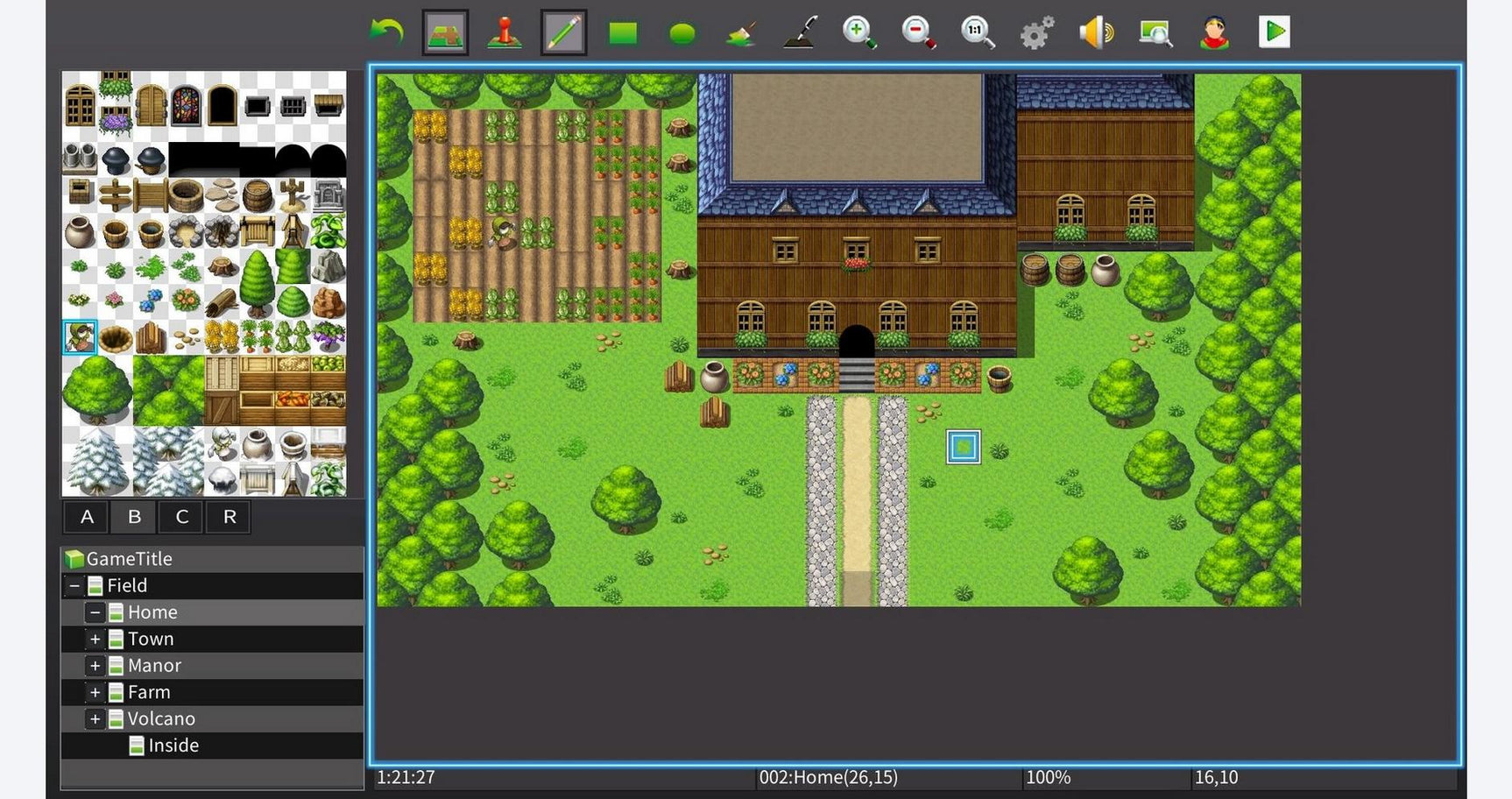Expand the Town map node
This screenshot has width=1512, height=799.
(x=95, y=639)
